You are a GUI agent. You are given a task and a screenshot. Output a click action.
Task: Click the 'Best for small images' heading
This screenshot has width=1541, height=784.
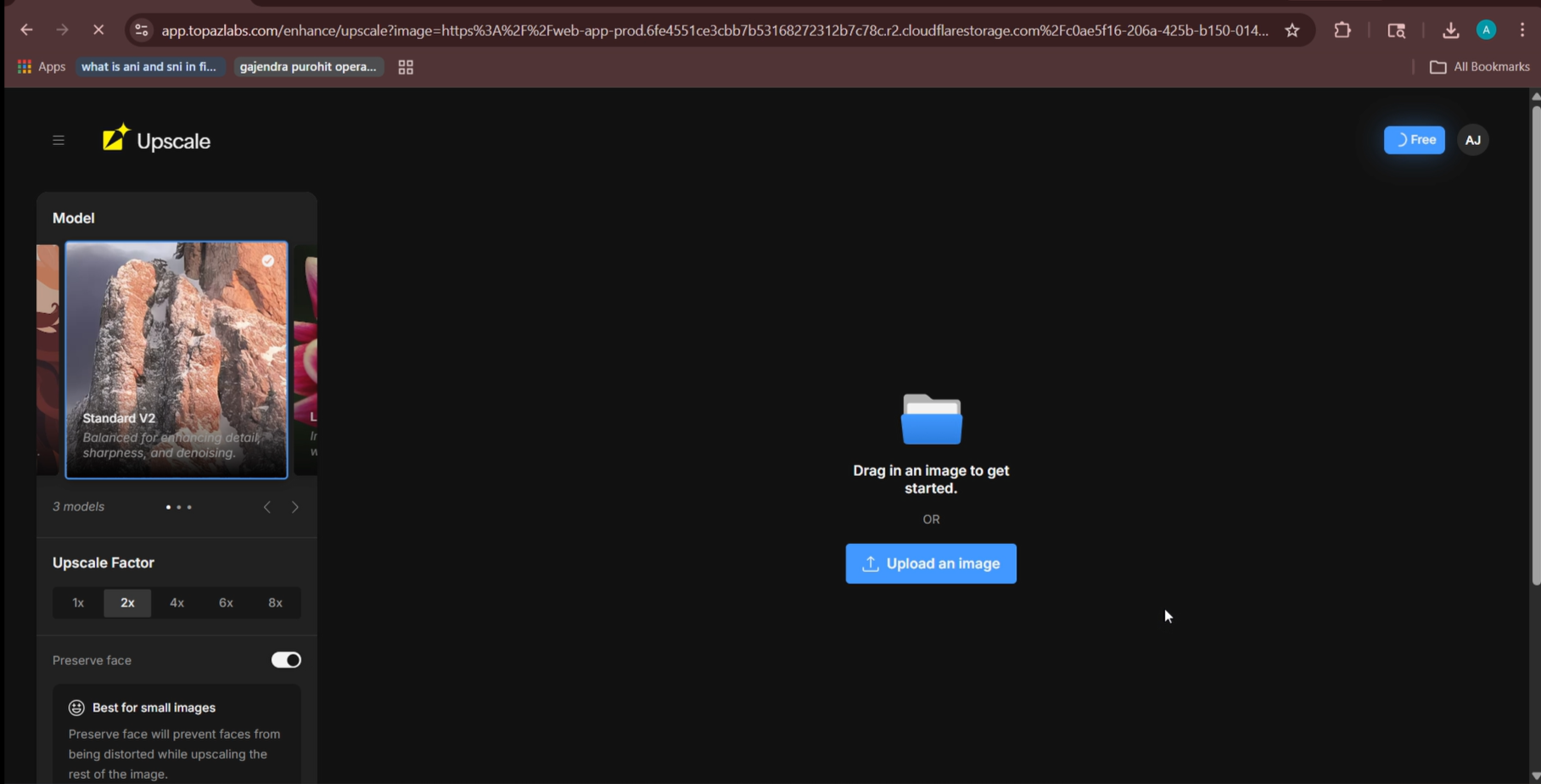(154, 708)
